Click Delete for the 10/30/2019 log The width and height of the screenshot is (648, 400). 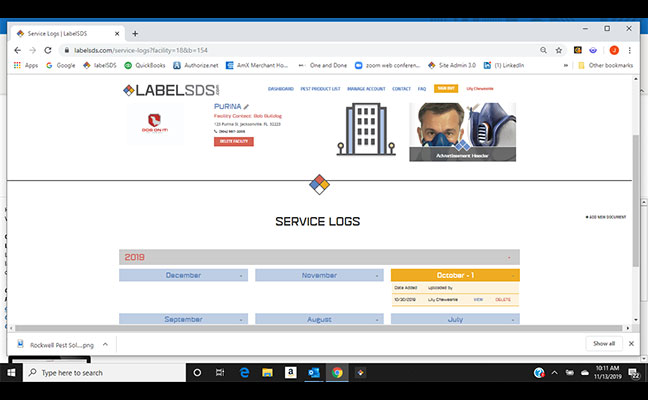click(x=503, y=300)
